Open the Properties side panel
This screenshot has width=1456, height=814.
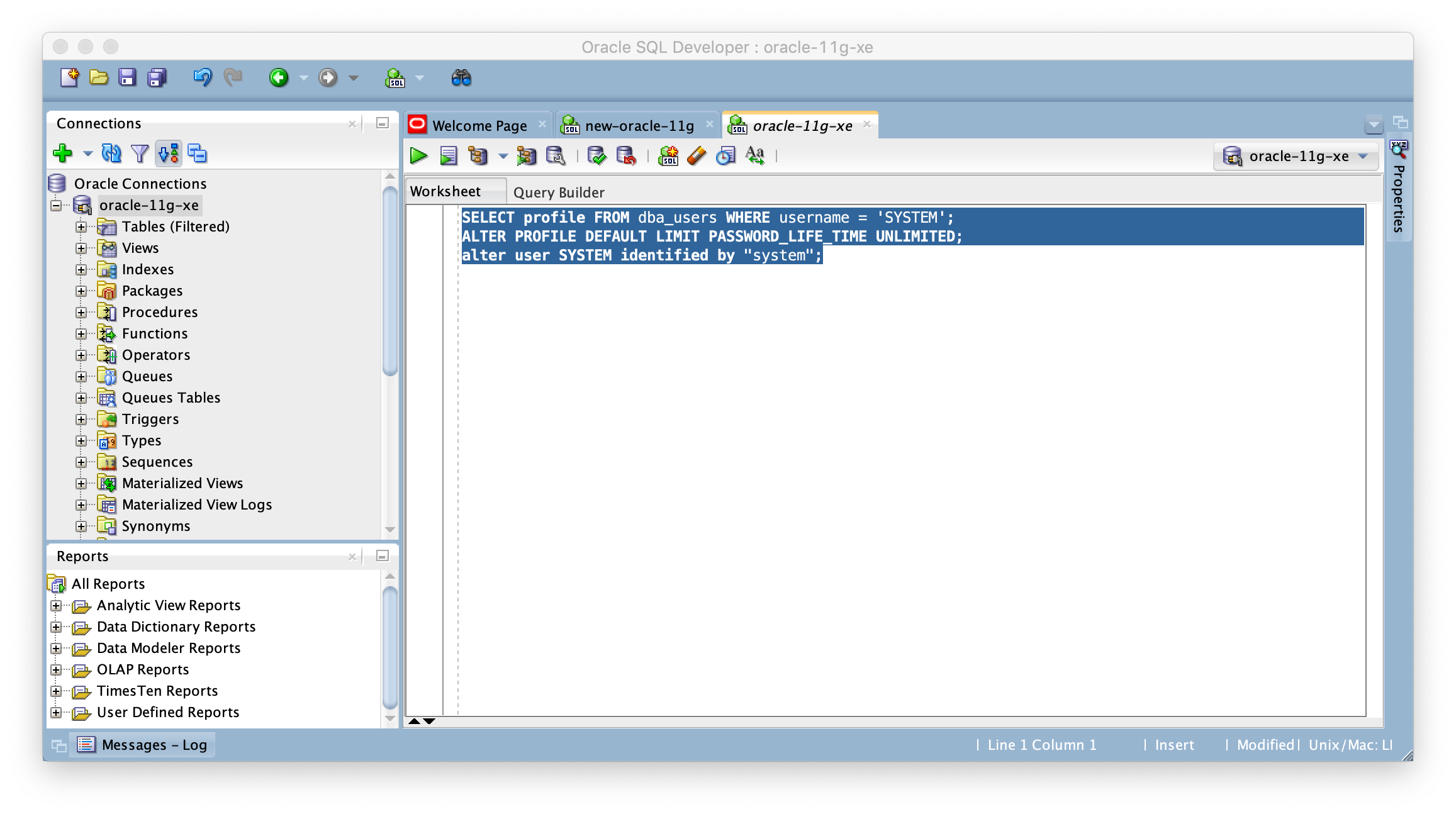tap(1398, 188)
